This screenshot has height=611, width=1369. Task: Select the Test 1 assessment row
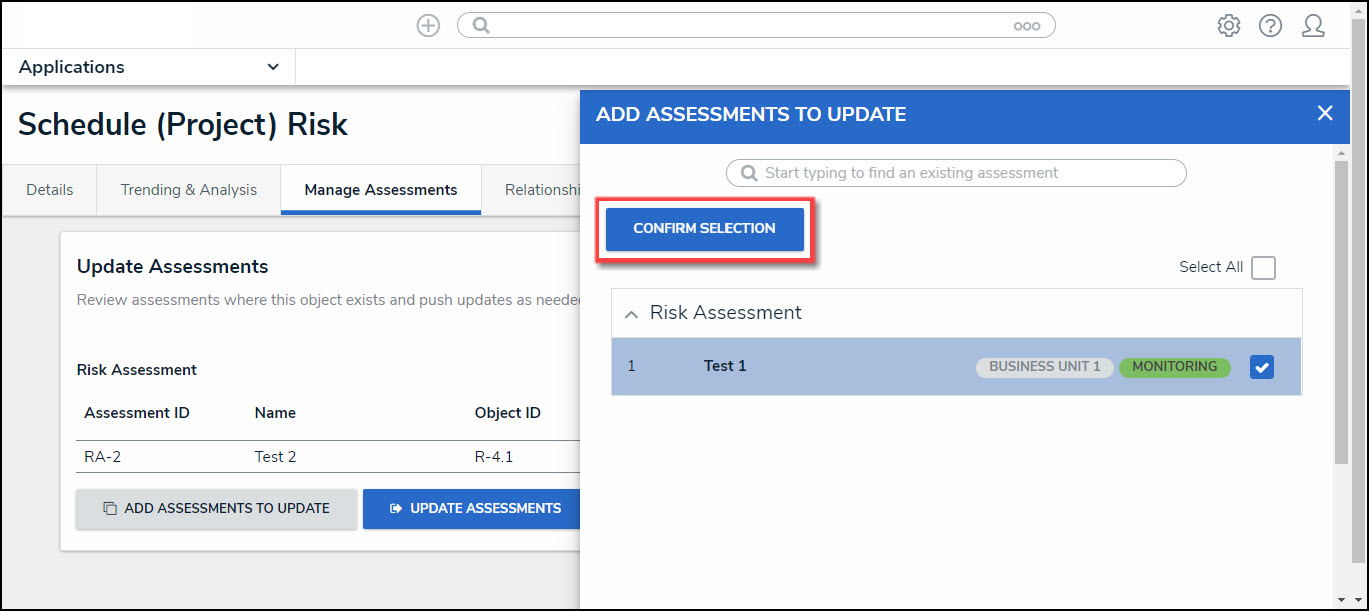[800, 367]
